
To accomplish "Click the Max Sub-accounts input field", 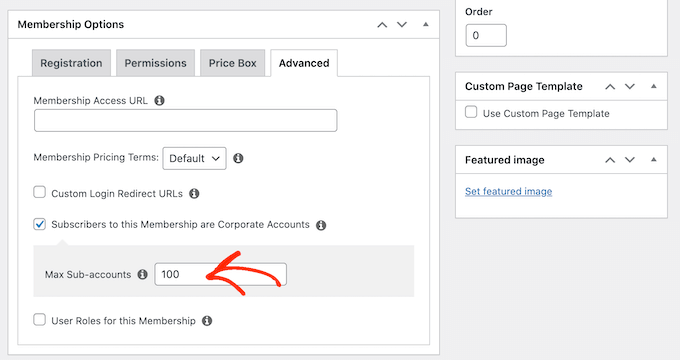I will pos(220,274).
